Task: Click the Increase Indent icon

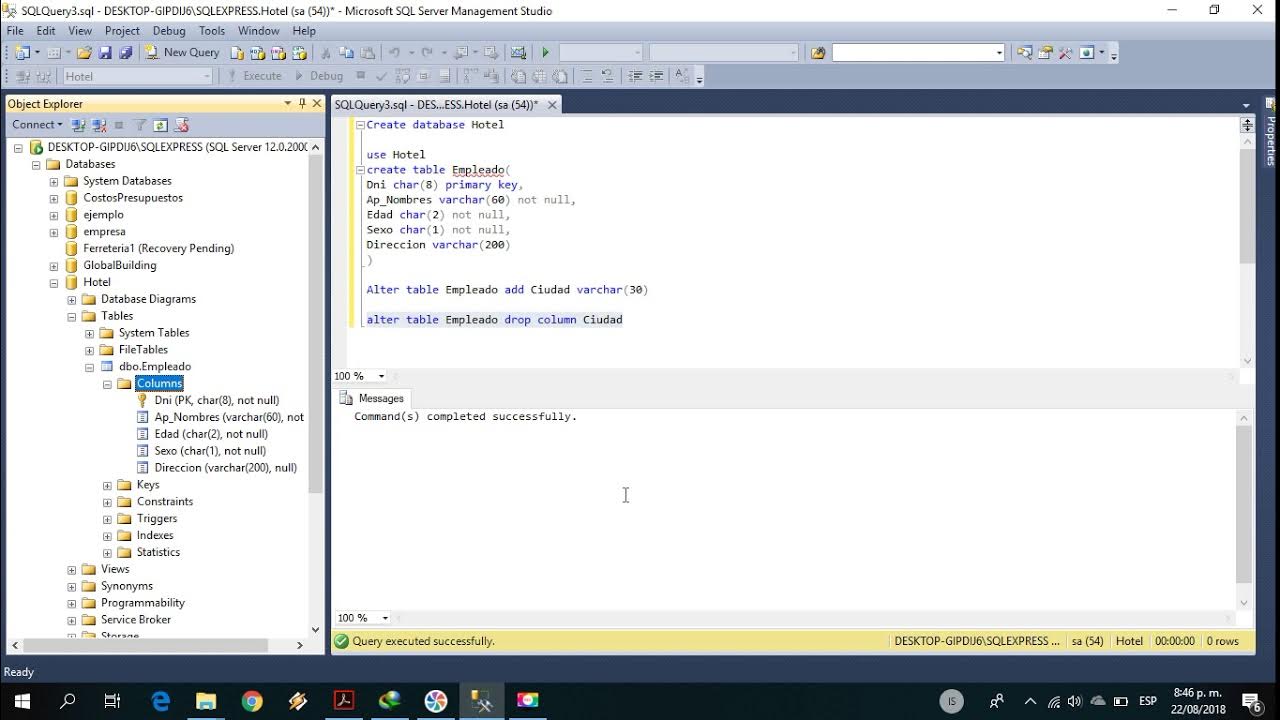Action: (x=656, y=76)
